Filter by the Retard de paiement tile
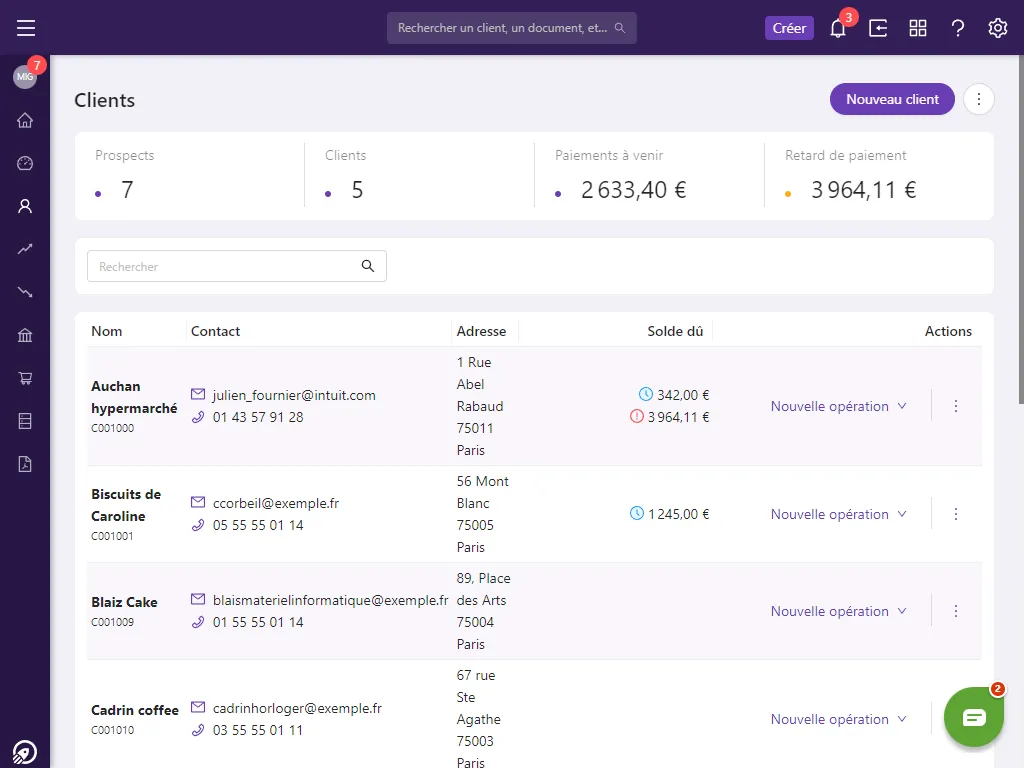Screen dimensions: 1024x768 (879, 176)
